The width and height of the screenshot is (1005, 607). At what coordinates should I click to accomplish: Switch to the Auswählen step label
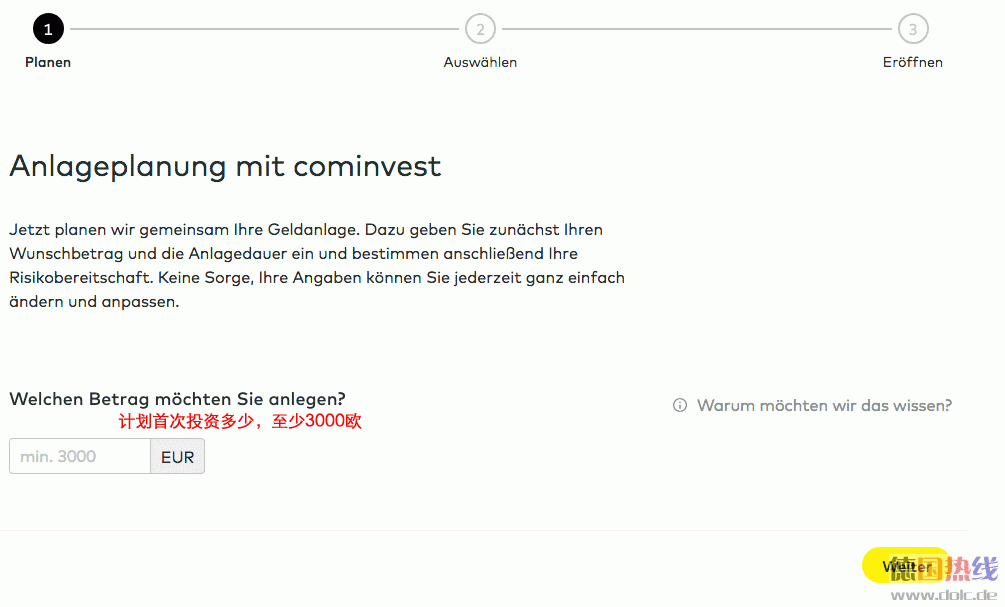click(x=480, y=62)
